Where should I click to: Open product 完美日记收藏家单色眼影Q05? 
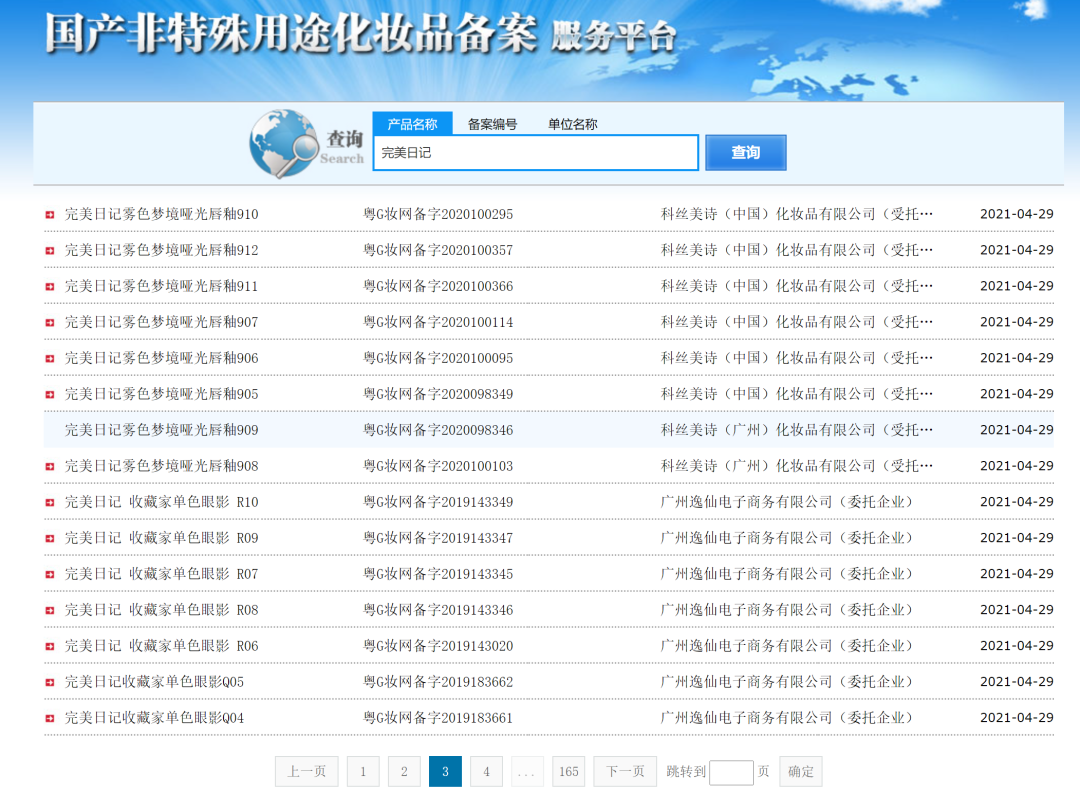point(154,682)
